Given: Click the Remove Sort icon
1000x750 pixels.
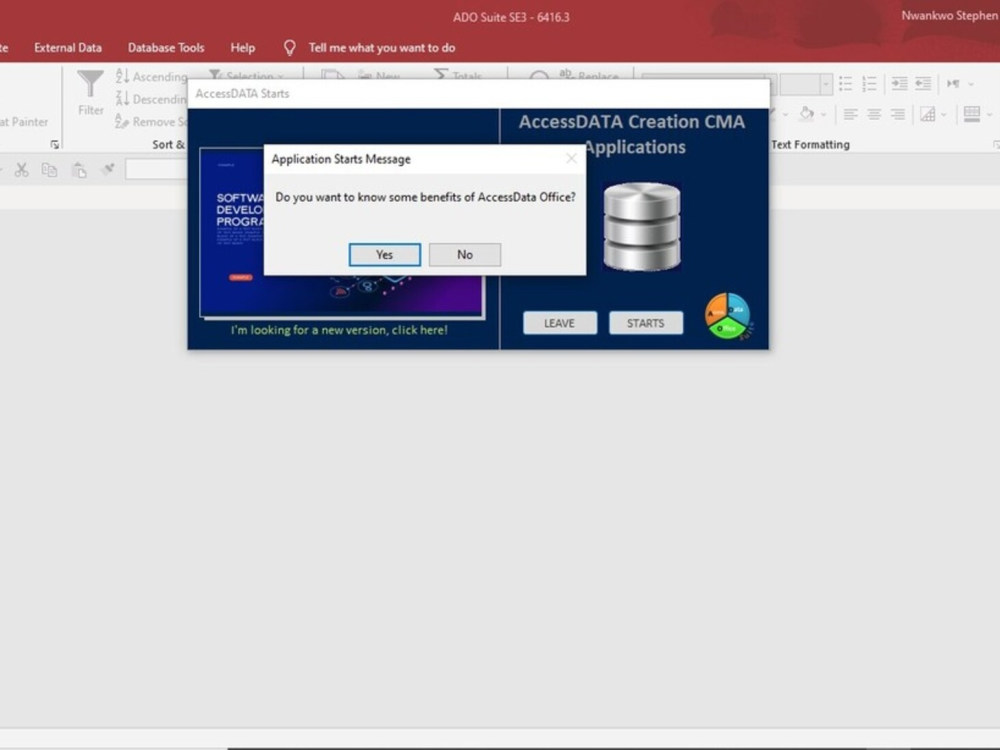Looking at the screenshot, I should 122,121.
